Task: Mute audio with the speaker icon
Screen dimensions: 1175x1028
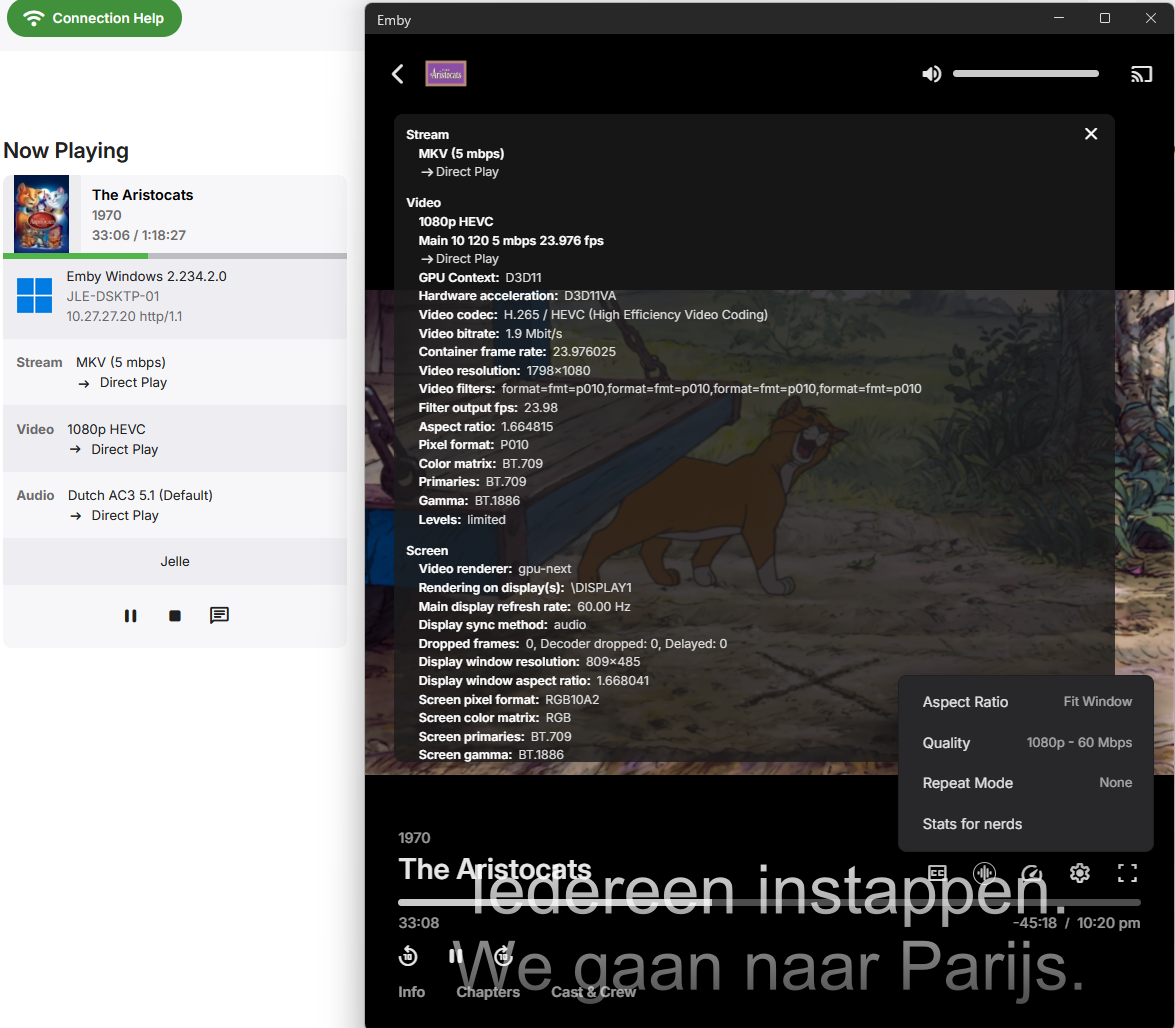Action: pyautogui.click(x=931, y=73)
